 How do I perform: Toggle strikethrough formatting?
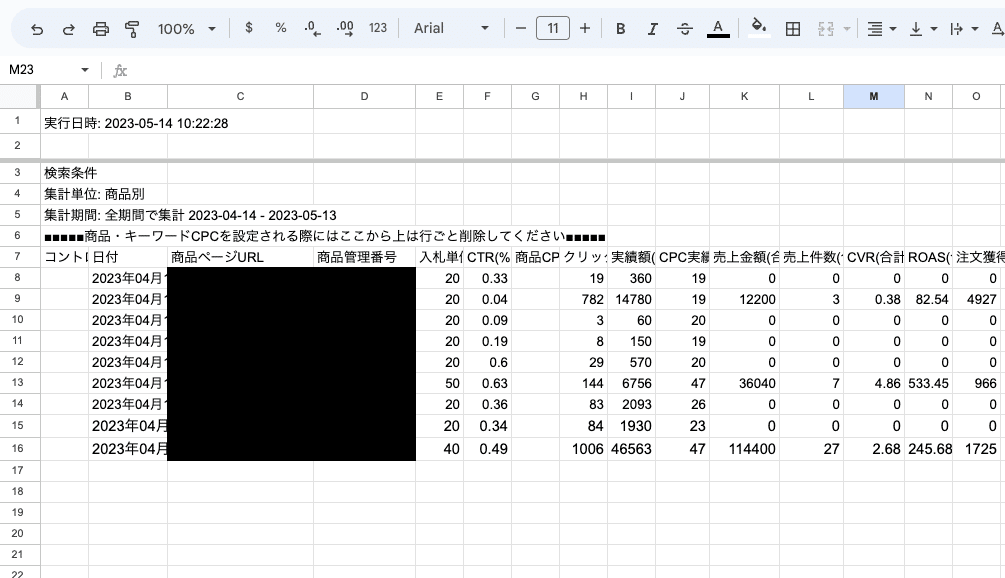point(685,29)
